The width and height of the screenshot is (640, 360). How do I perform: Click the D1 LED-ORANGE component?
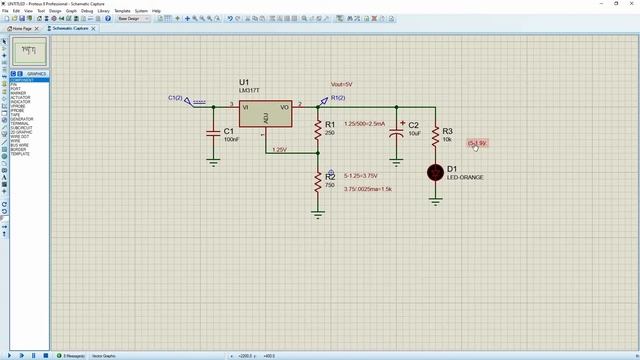click(436, 173)
